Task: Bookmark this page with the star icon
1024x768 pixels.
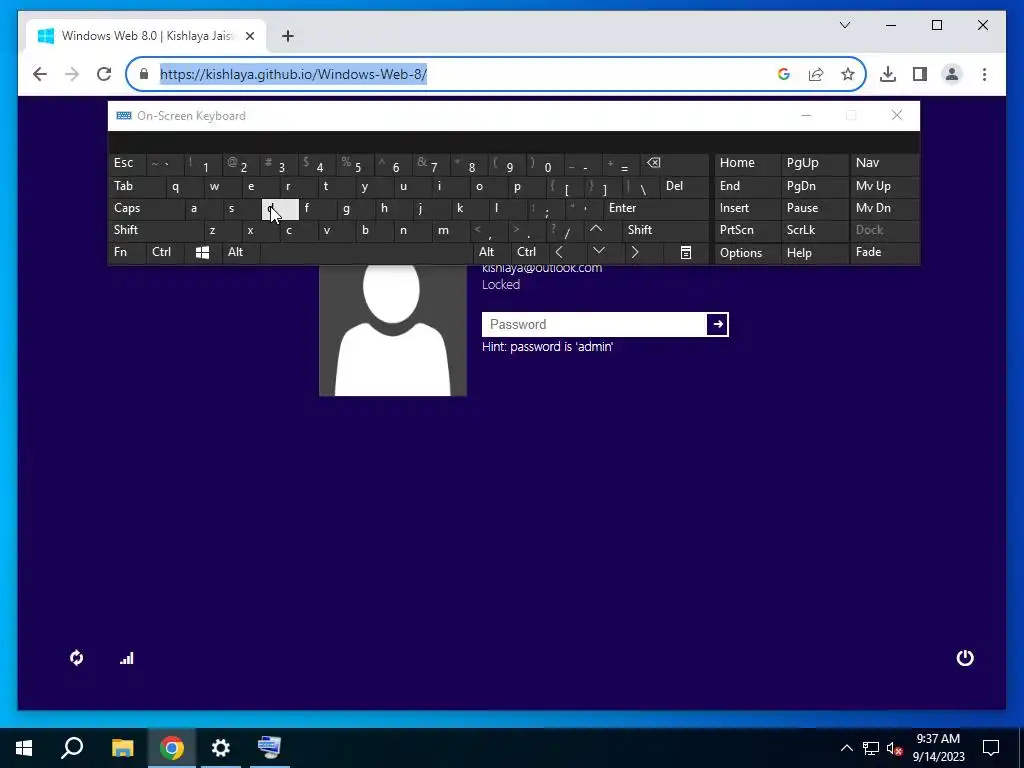Action: pos(848,74)
